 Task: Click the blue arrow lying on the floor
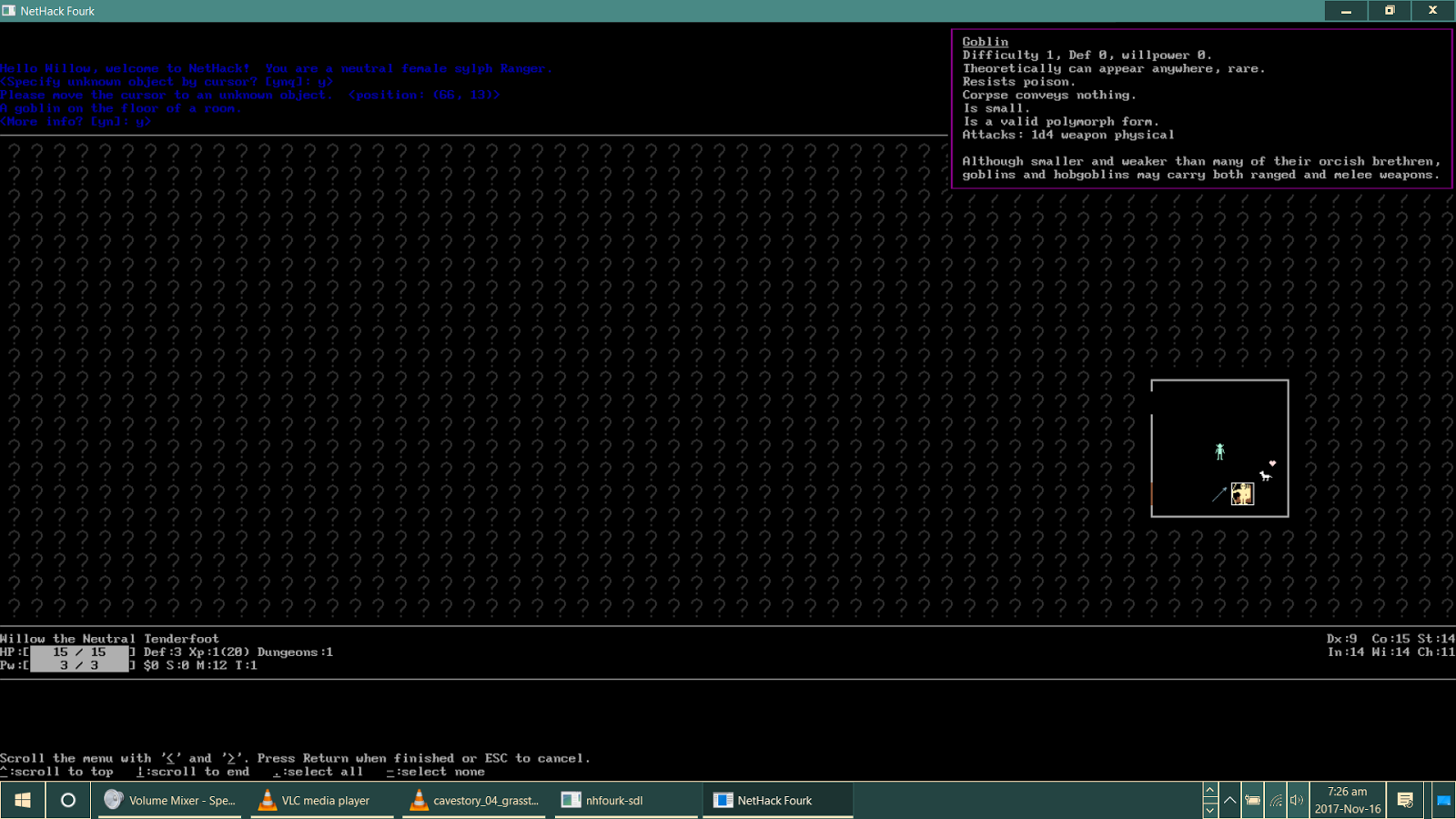click(1218, 494)
